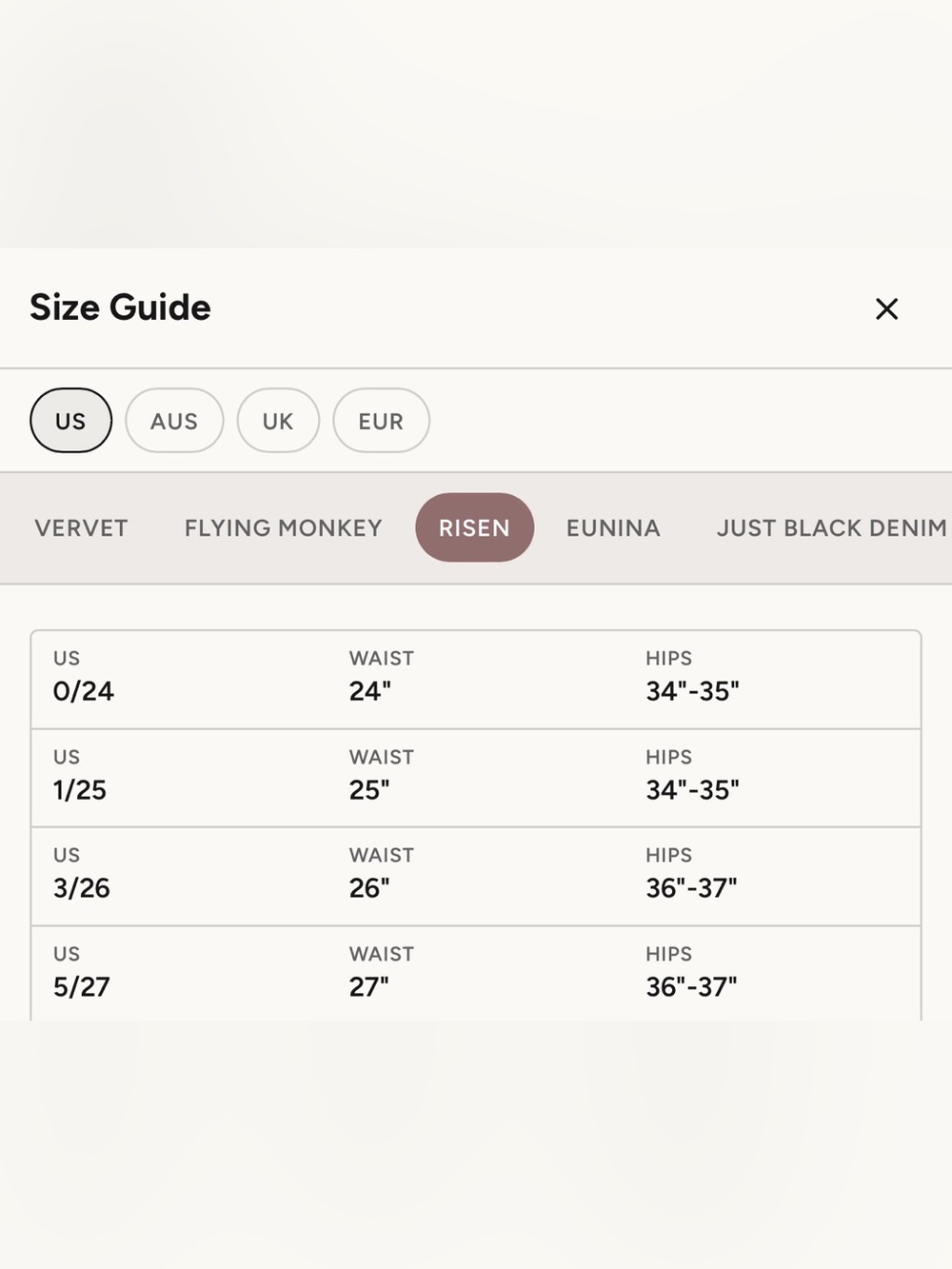Switch sizing region to EUR
952x1269 pixels.
tap(381, 420)
